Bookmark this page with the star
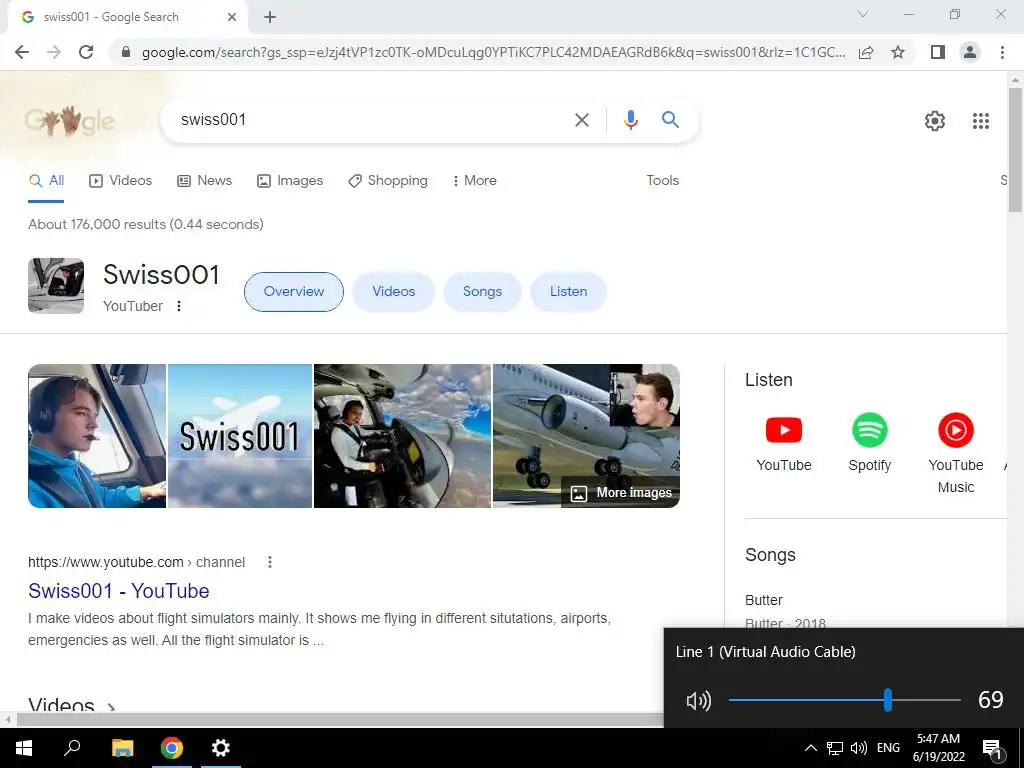This screenshot has height=768, width=1024. [898, 52]
